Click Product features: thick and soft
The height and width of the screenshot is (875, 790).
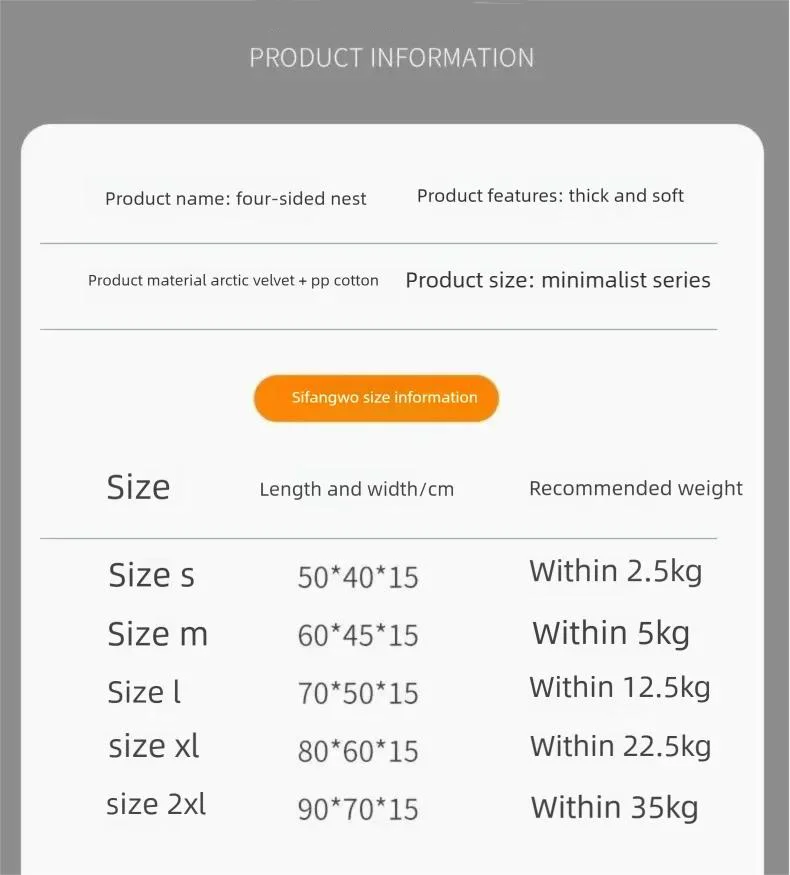pos(550,196)
